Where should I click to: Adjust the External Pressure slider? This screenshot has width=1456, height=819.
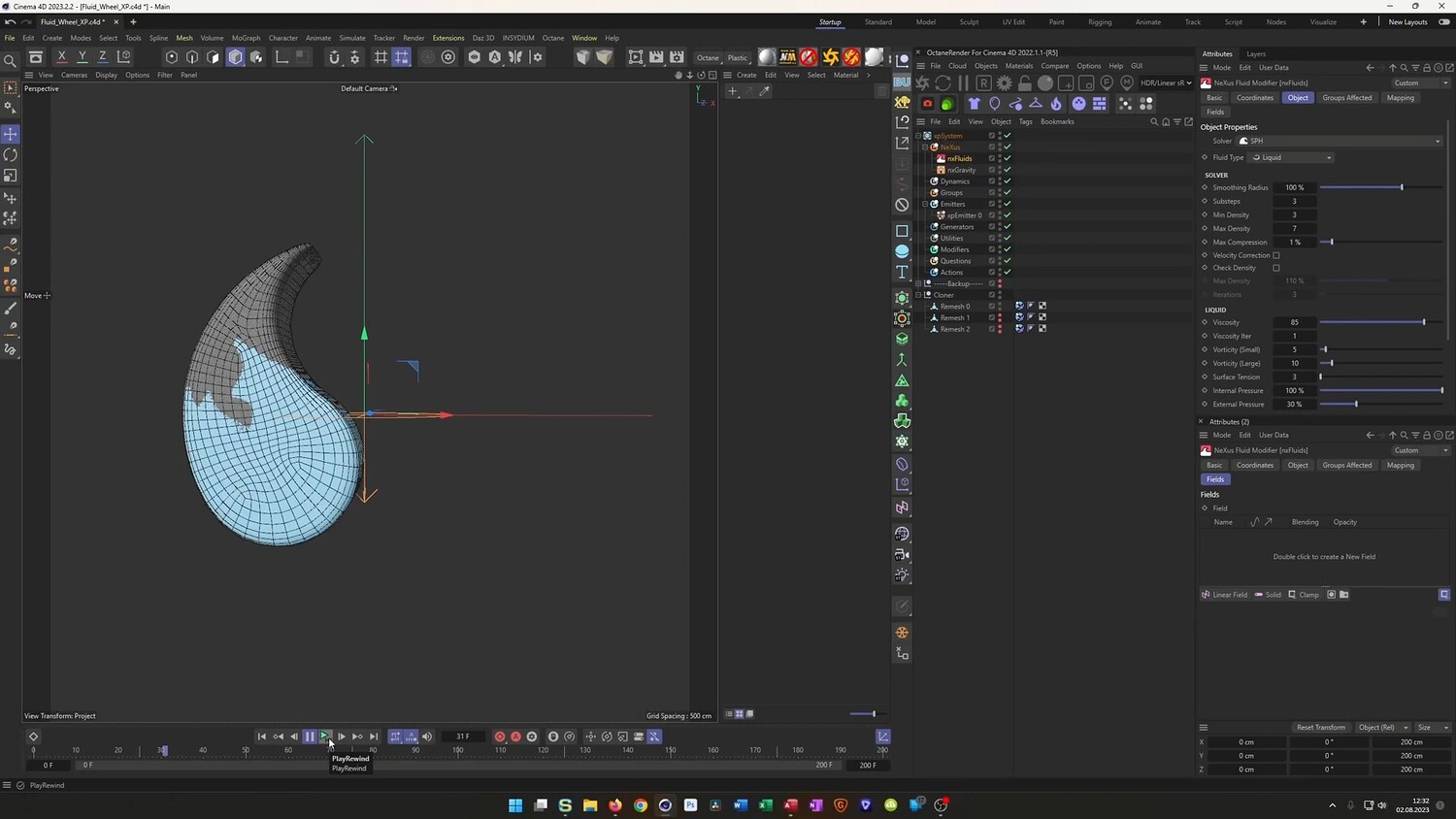click(x=1380, y=405)
